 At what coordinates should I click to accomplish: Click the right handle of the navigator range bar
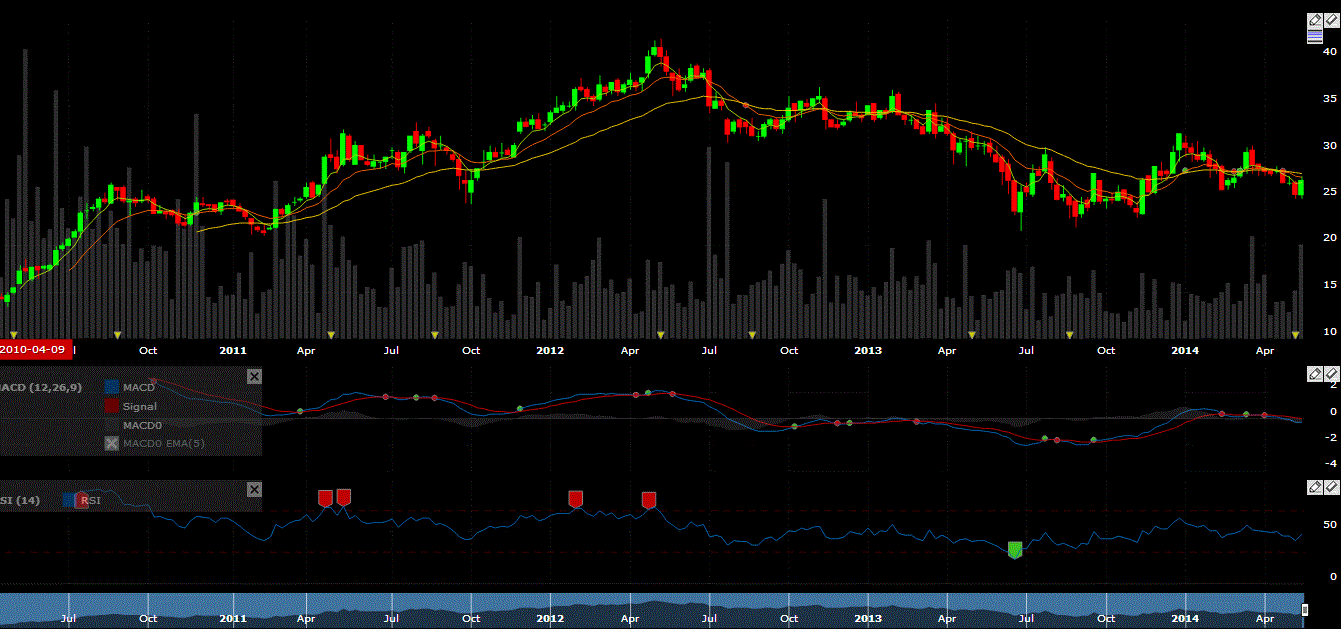pos(1304,609)
